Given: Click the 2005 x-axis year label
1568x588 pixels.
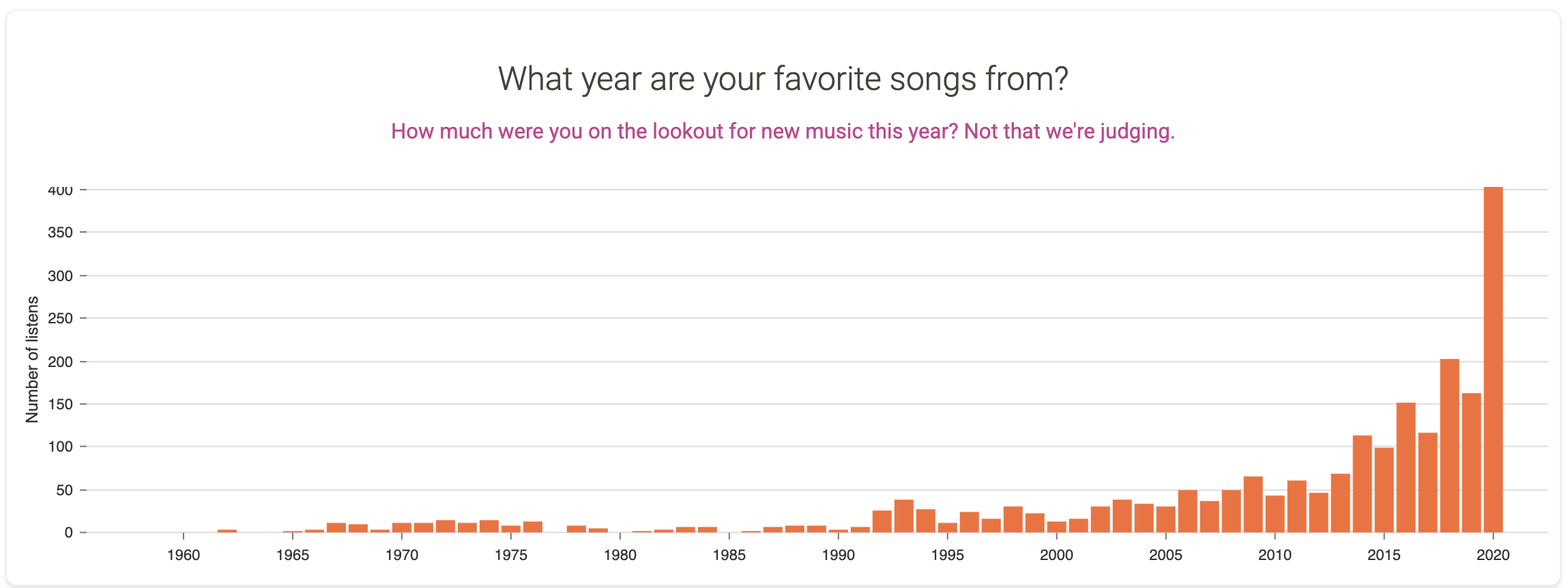Looking at the screenshot, I should 1165,555.
